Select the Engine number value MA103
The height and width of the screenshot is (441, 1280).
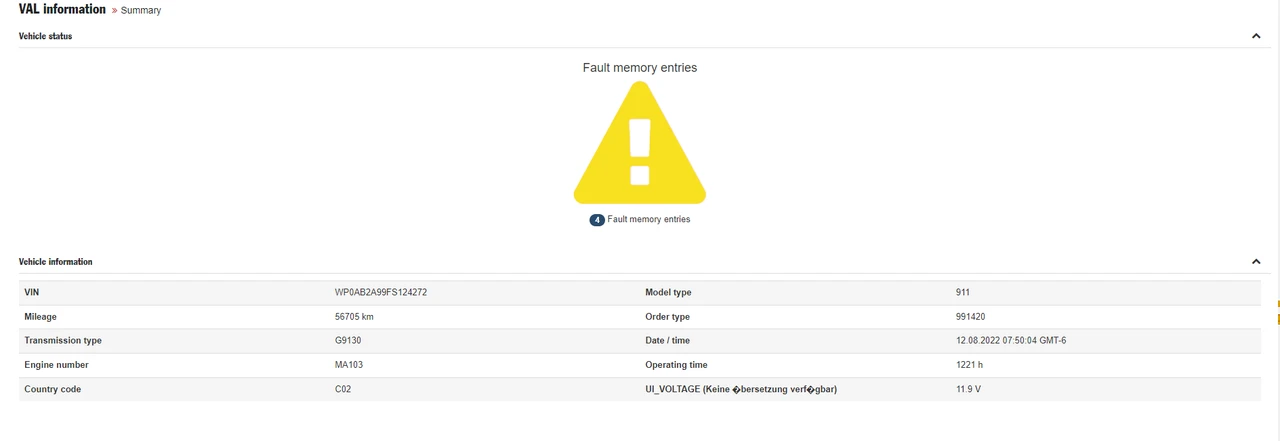tap(348, 365)
